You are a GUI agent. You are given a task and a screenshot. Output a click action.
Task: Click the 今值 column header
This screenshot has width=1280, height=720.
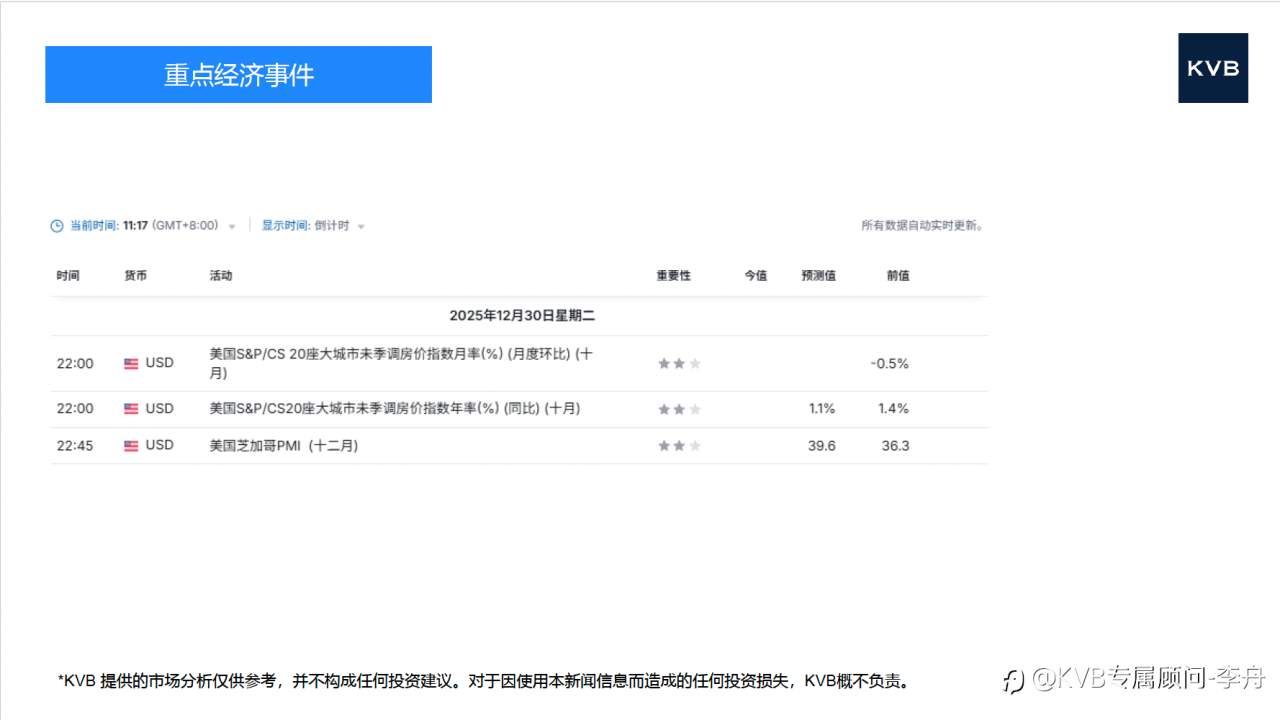pyautogui.click(x=755, y=275)
